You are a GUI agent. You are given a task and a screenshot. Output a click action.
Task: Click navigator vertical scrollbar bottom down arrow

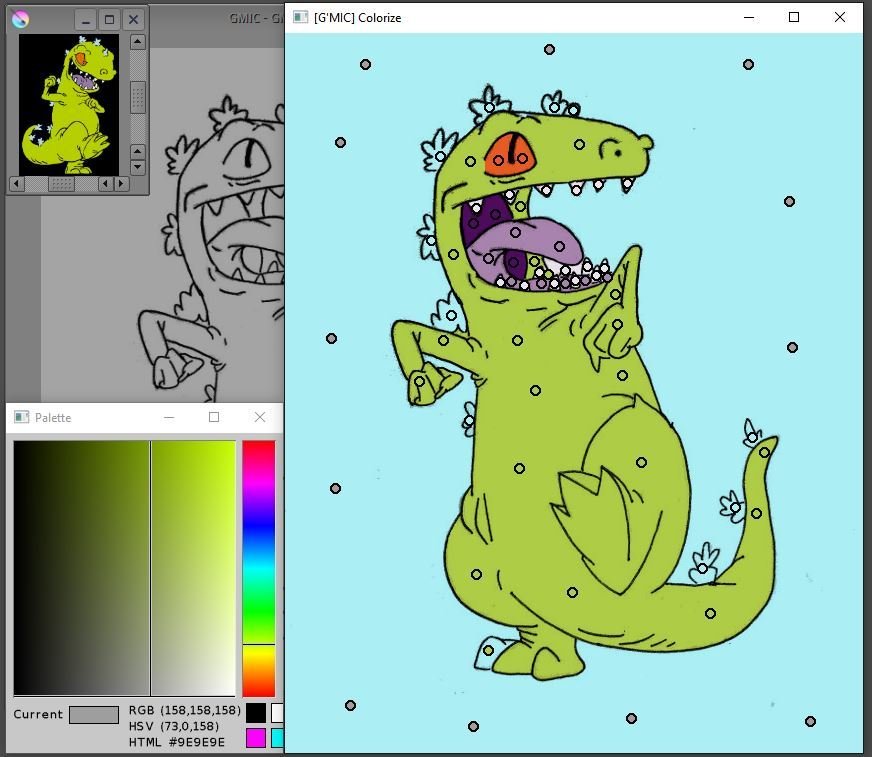pos(138,167)
